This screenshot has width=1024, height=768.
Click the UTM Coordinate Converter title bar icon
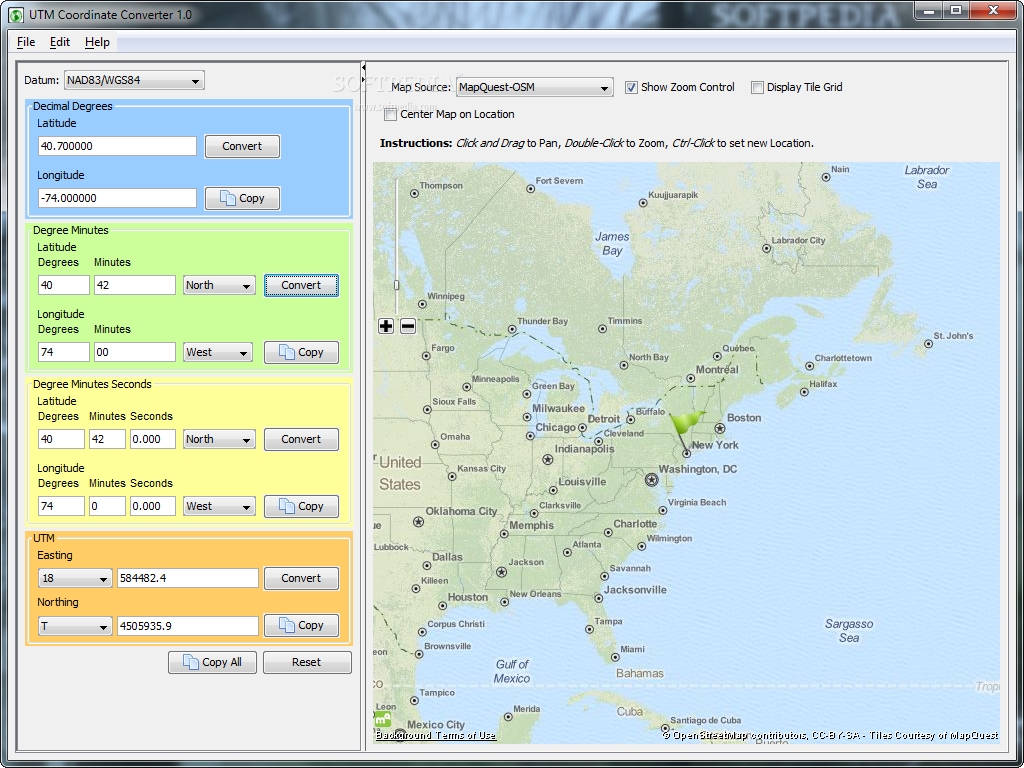pyautogui.click(x=16, y=14)
